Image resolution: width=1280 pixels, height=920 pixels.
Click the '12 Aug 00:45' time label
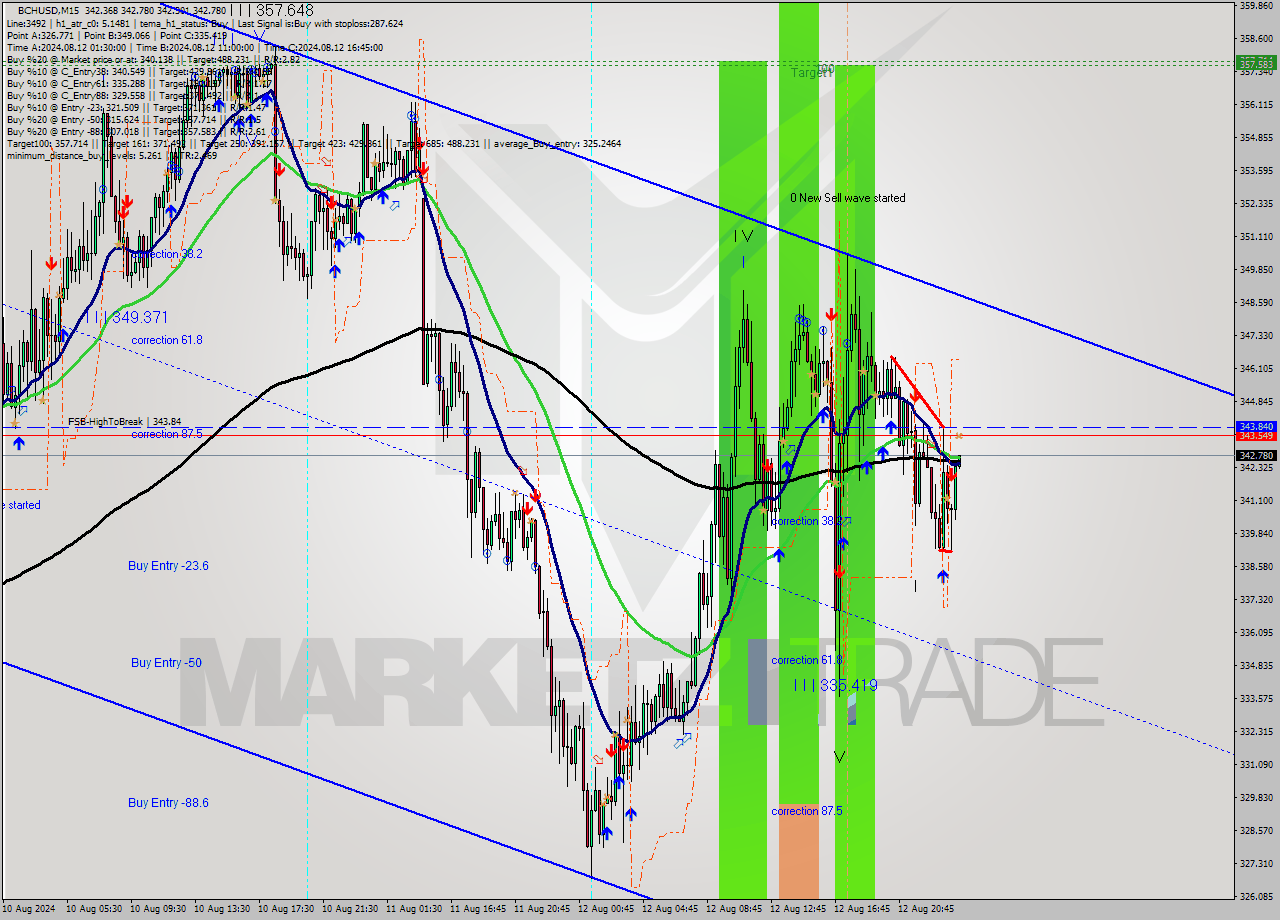[x=608, y=909]
